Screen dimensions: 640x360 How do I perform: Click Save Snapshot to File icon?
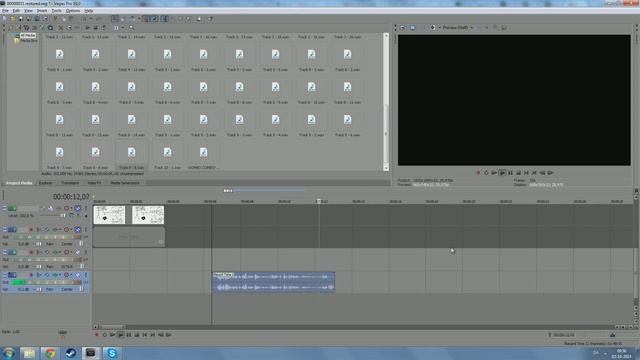point(504,28)
